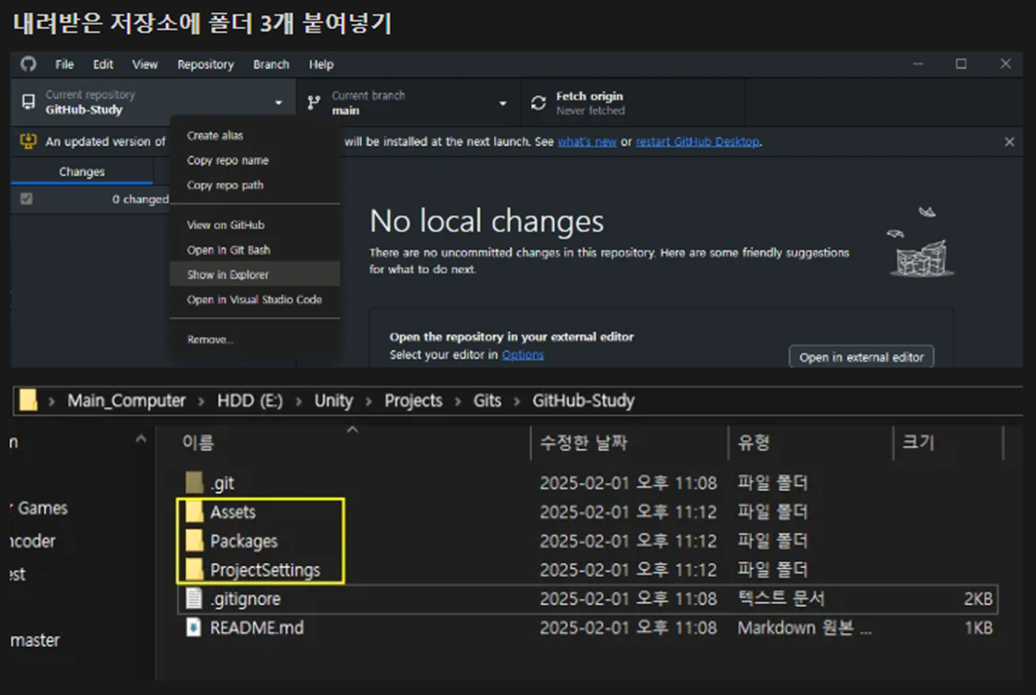The image size is (1036, 695).
Task: Select Copy repo path in context menu
Action: point(255,186)
